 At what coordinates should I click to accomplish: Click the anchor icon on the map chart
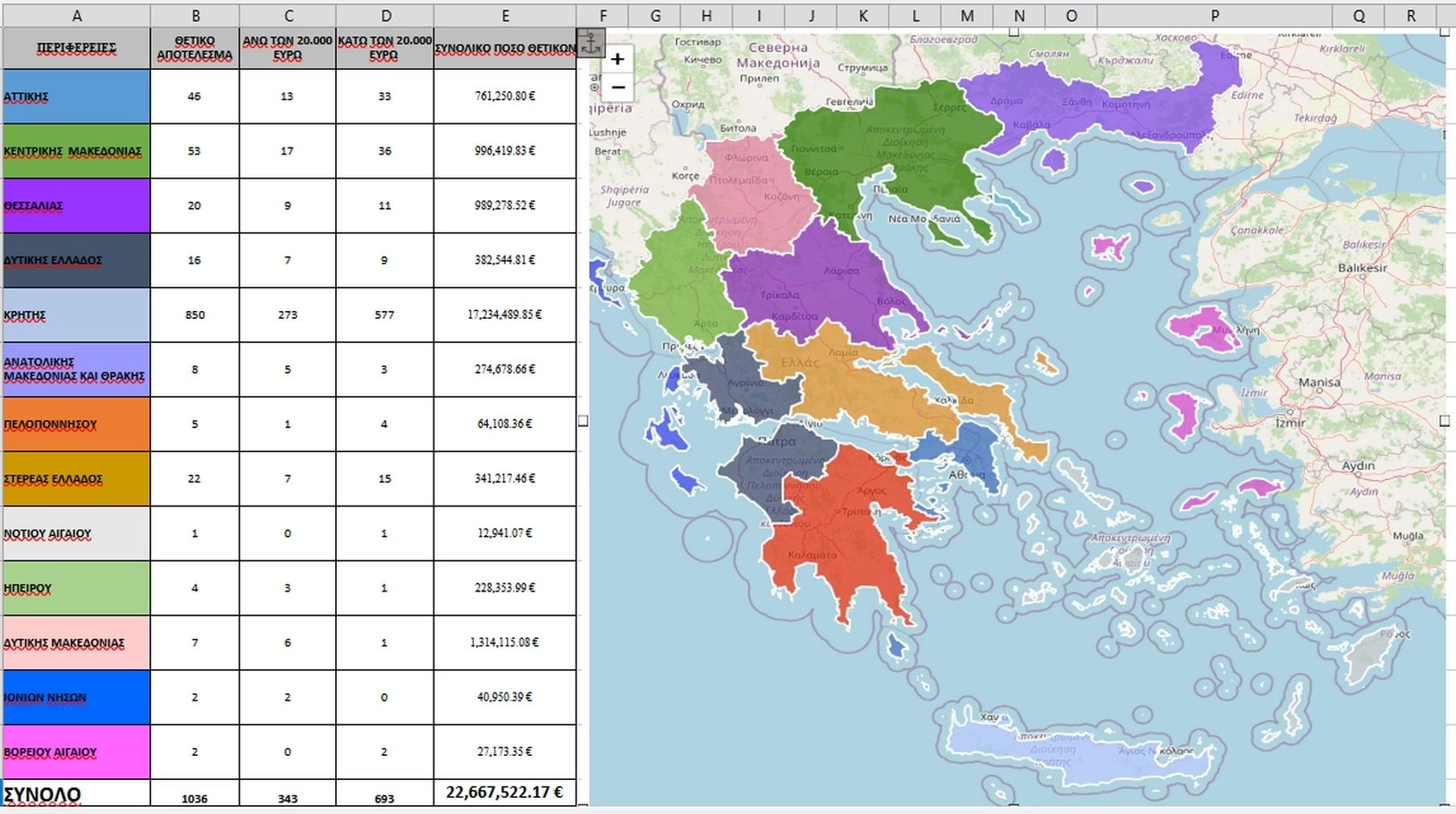tap(591, 41)
